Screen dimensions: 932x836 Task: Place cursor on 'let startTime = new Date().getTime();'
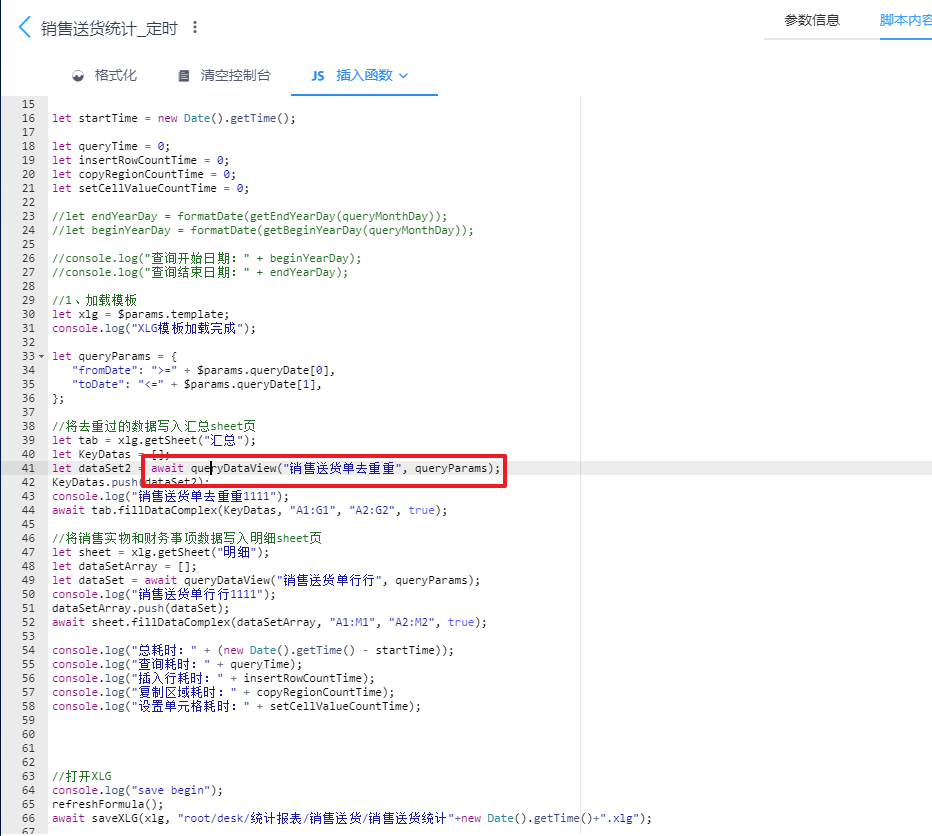(x=174, y=118)
